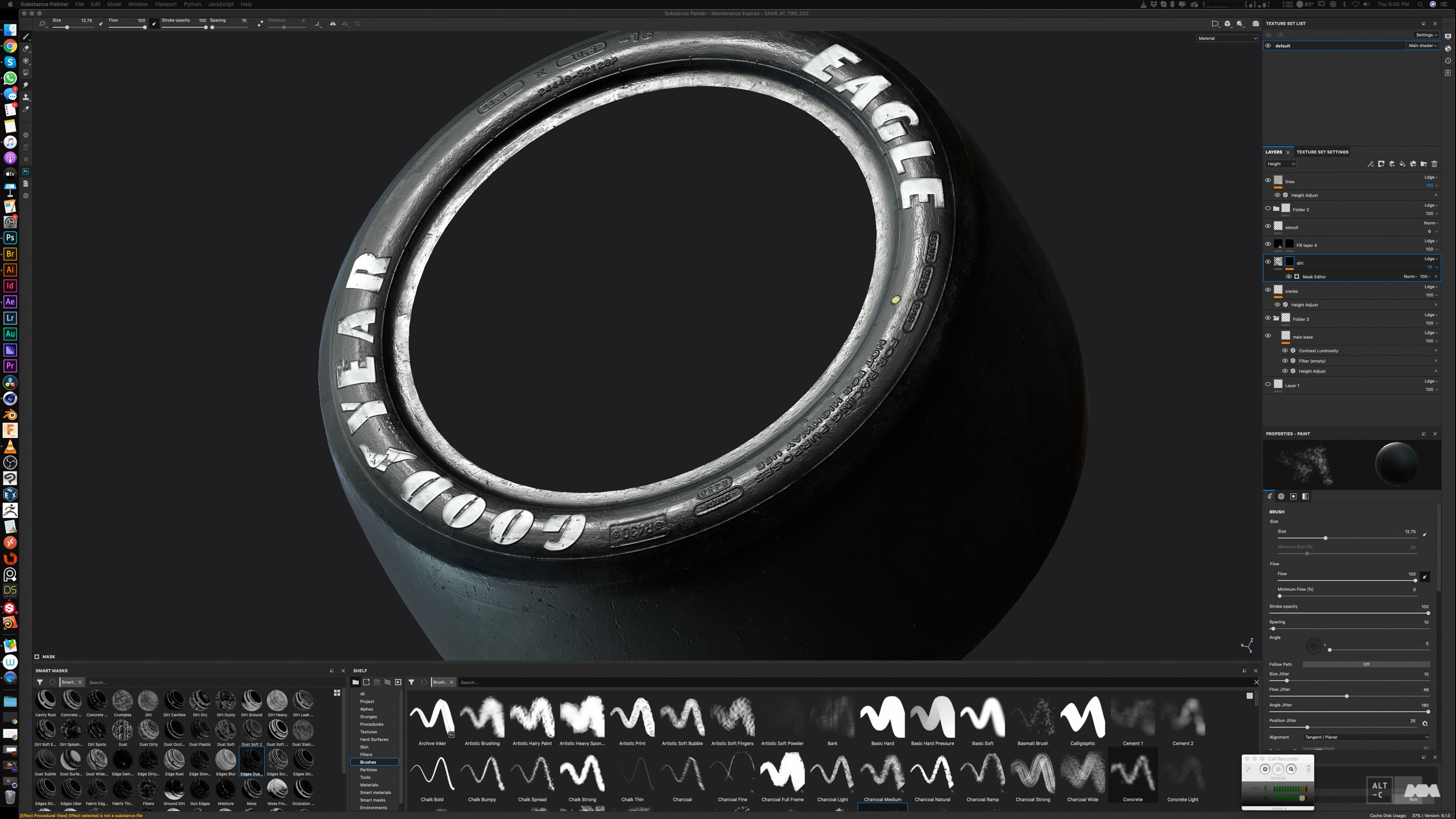
Task: Open blend mode dropdown of stencil layer
Action: point(1431,223)
